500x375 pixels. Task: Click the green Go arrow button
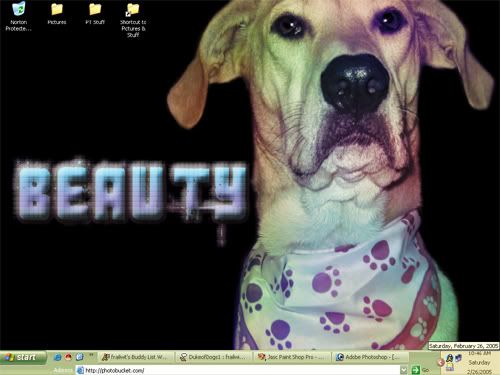[415, 370]
